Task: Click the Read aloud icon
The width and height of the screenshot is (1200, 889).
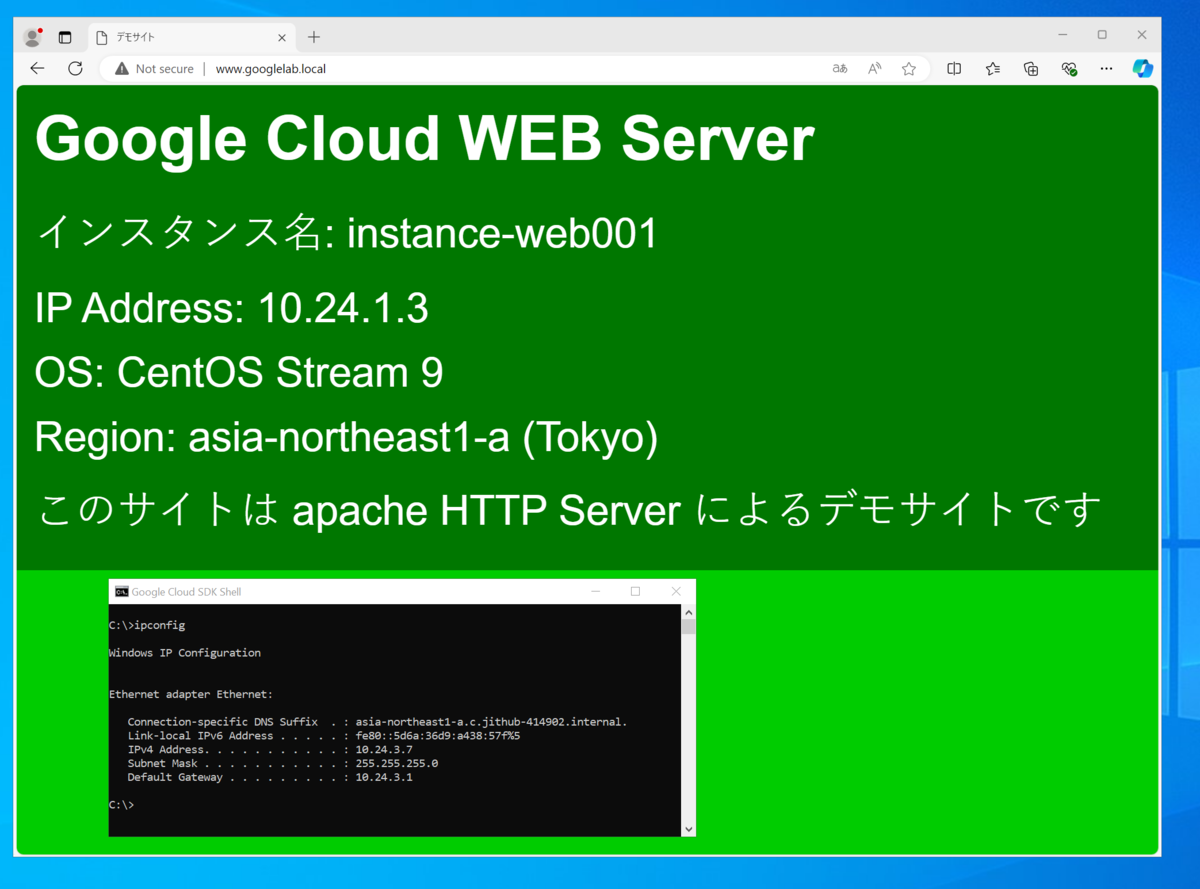Action: point(874,69)
